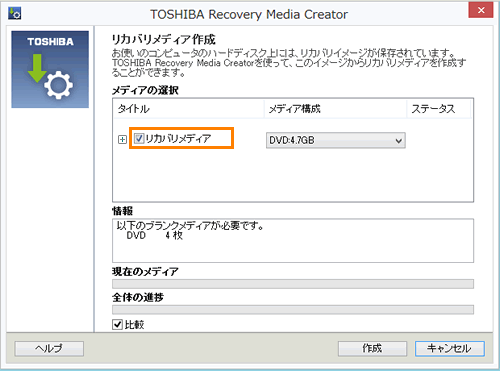Open help with the ヘルプ button

pos(49,349)
